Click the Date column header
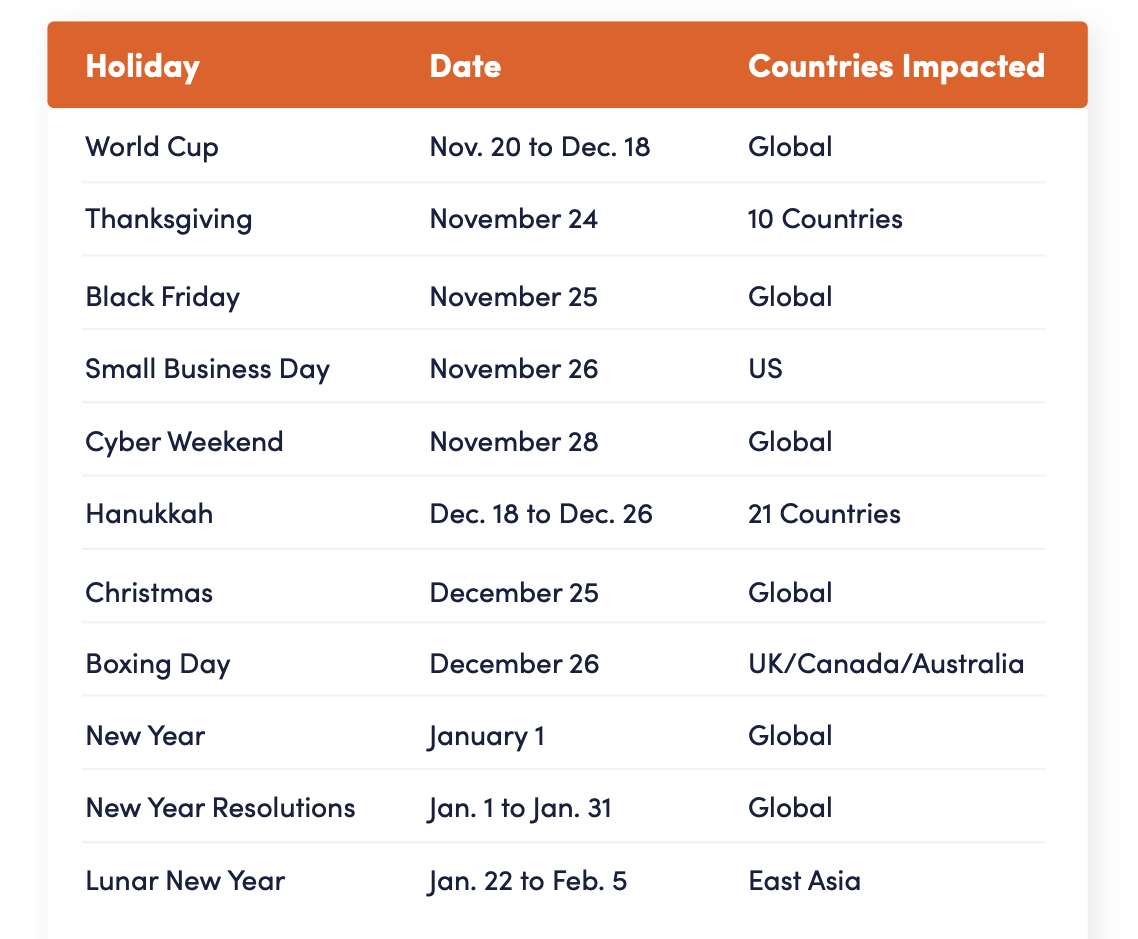 coord(465,66)
